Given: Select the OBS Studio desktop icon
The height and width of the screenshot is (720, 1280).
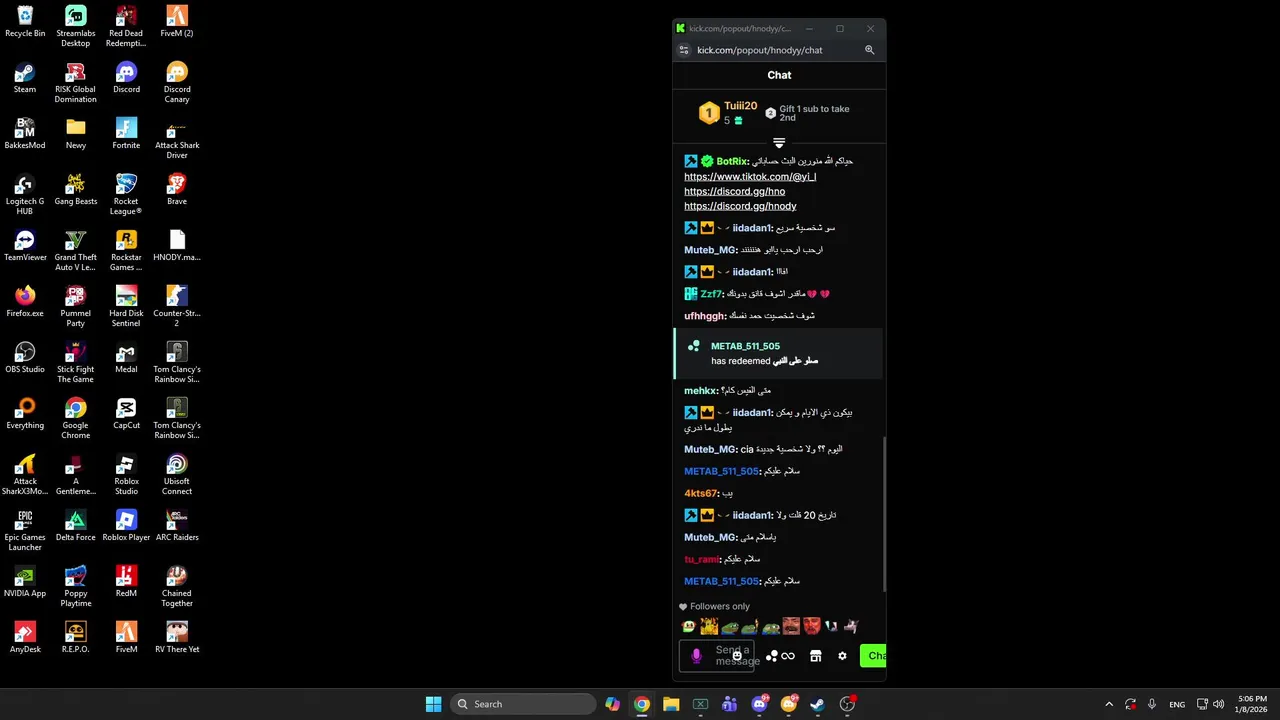Looking at the screenshot, I should 25,357.
